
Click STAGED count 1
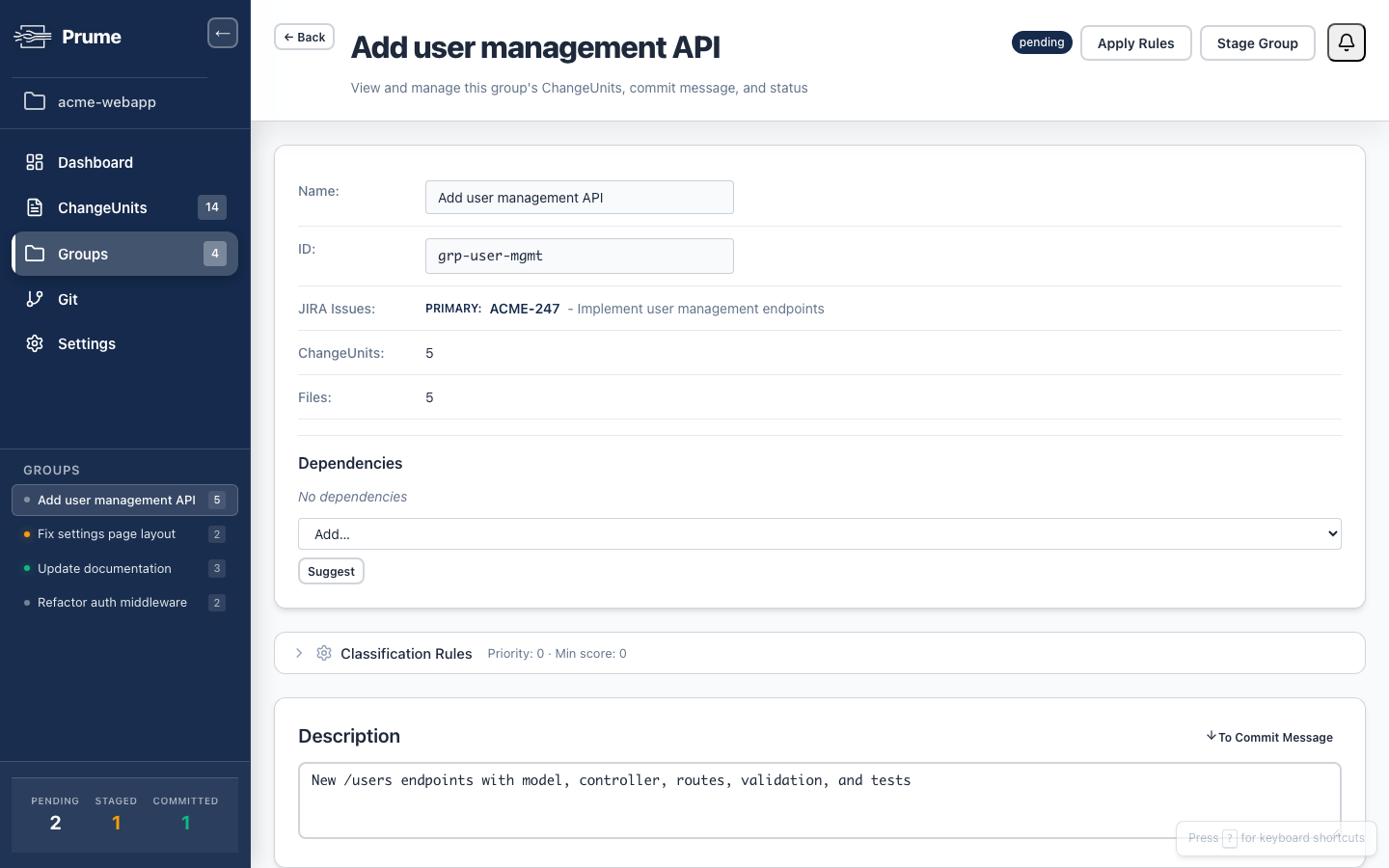116,823
